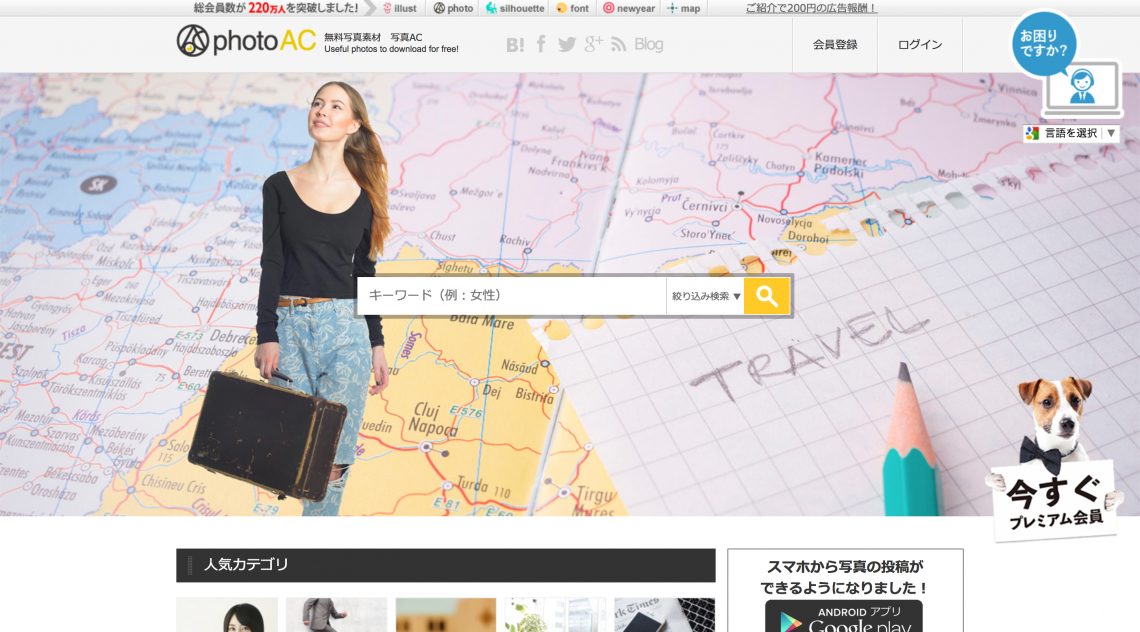This screenshot has width=1140, height=632.
Task: Expand the 言語を選択 language dropdown
Action: (1071, 133)
